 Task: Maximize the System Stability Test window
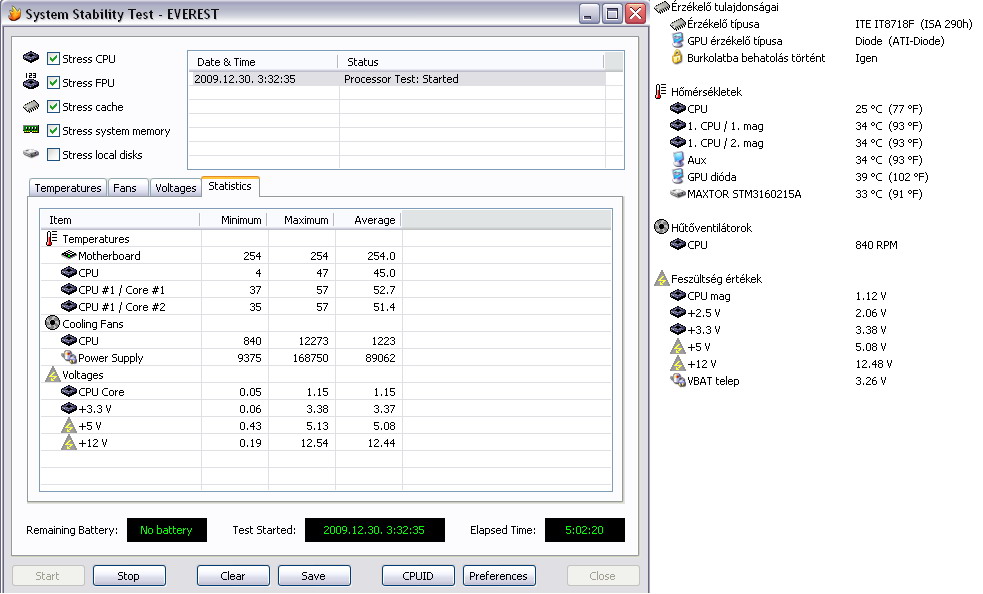611,13
